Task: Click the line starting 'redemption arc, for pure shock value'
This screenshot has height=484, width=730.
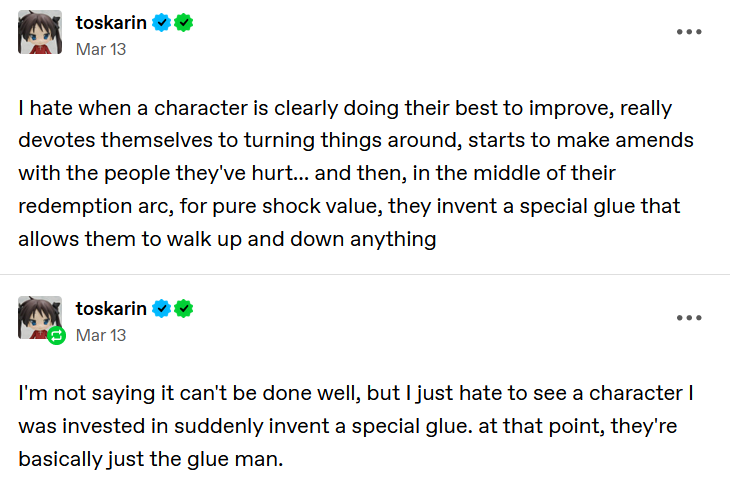Action: pyautogui.click(x=349, y=206)
